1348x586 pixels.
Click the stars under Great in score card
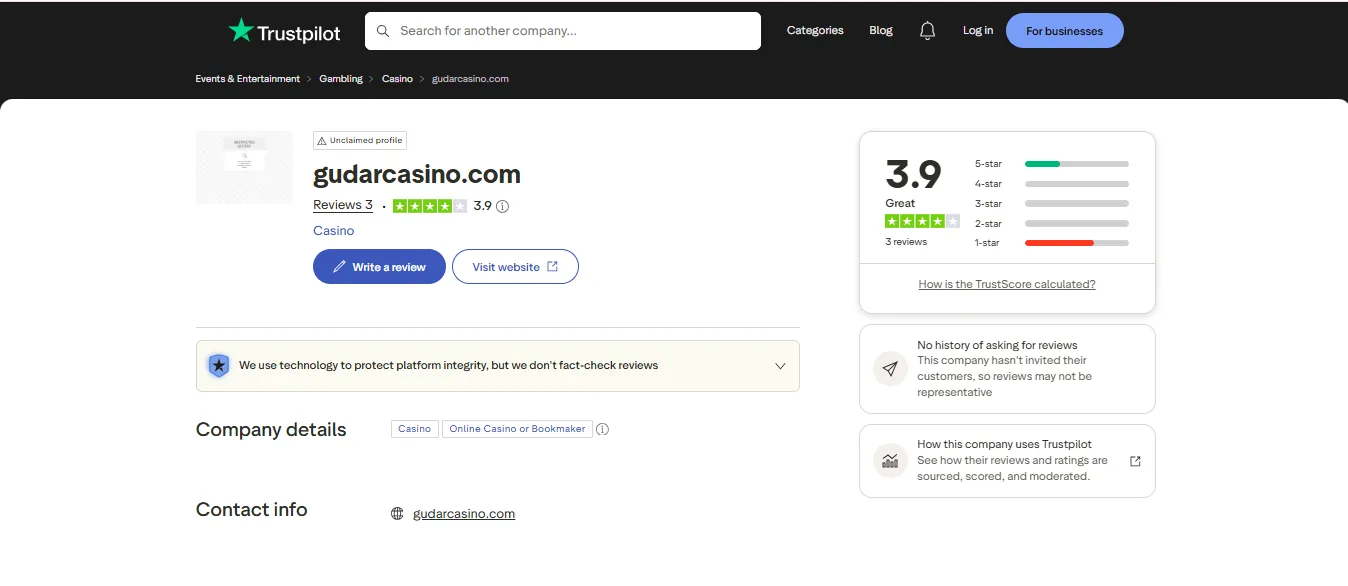(x=922, y=221)
